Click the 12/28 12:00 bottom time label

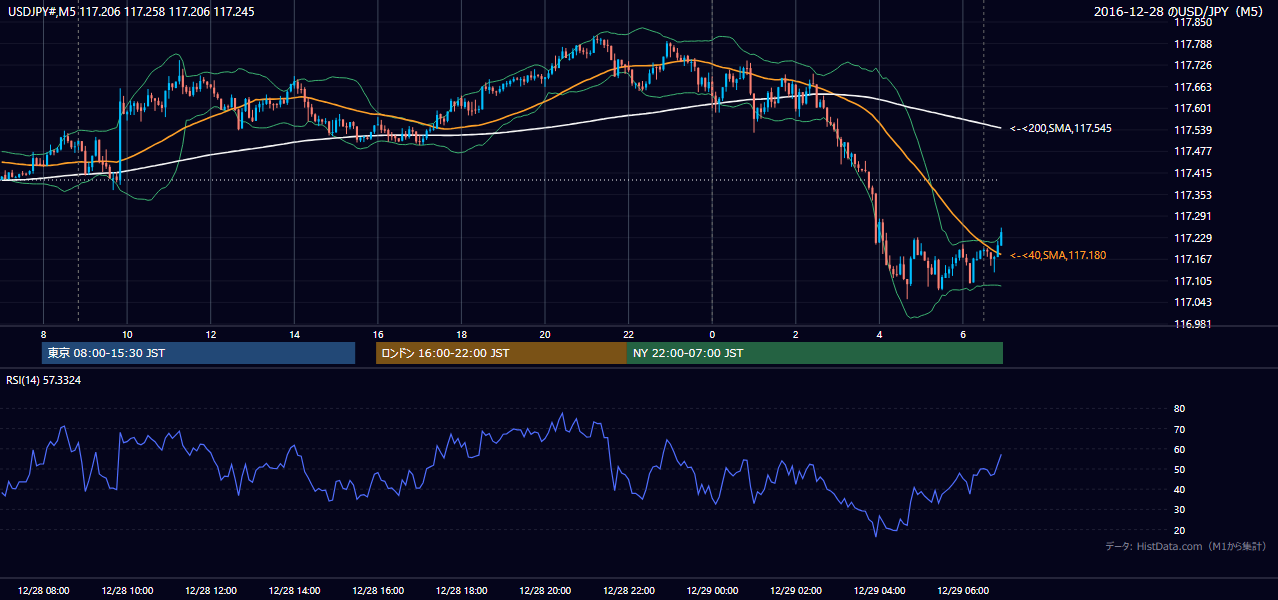211,591
